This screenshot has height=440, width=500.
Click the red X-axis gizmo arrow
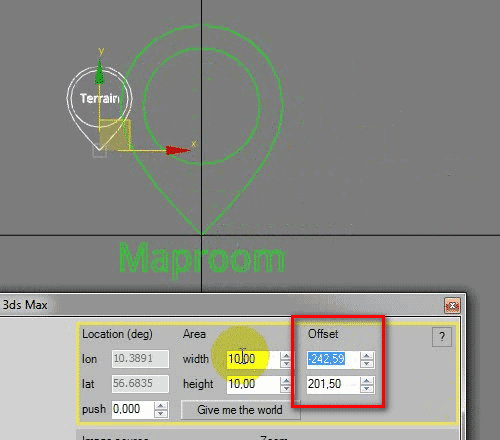tap(177, 150)
